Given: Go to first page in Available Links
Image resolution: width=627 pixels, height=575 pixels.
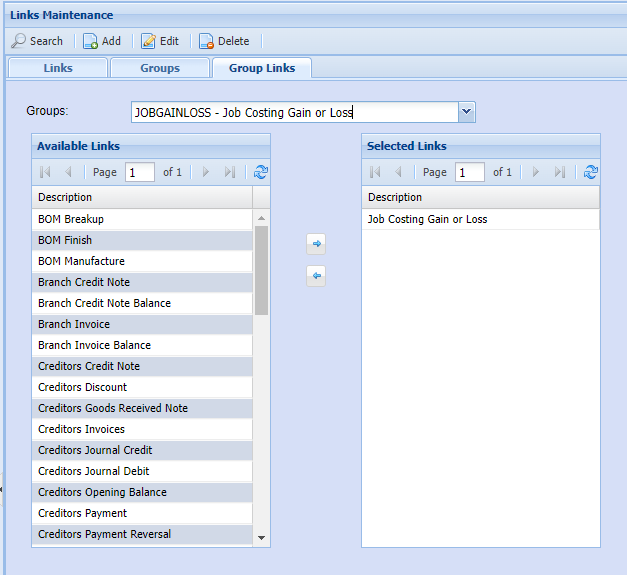Looking at the screenshot, I should click(45, 172).
